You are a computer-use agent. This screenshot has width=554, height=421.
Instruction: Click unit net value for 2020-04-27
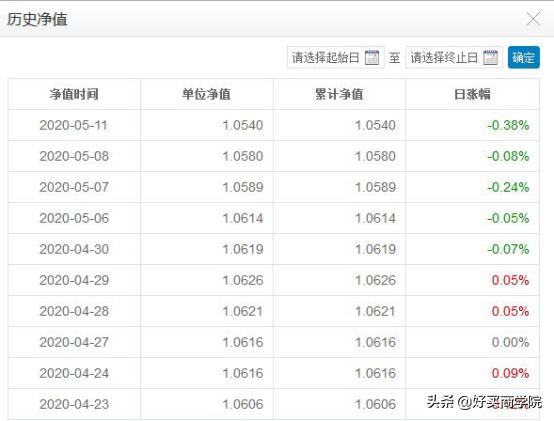tap(243, 342)
